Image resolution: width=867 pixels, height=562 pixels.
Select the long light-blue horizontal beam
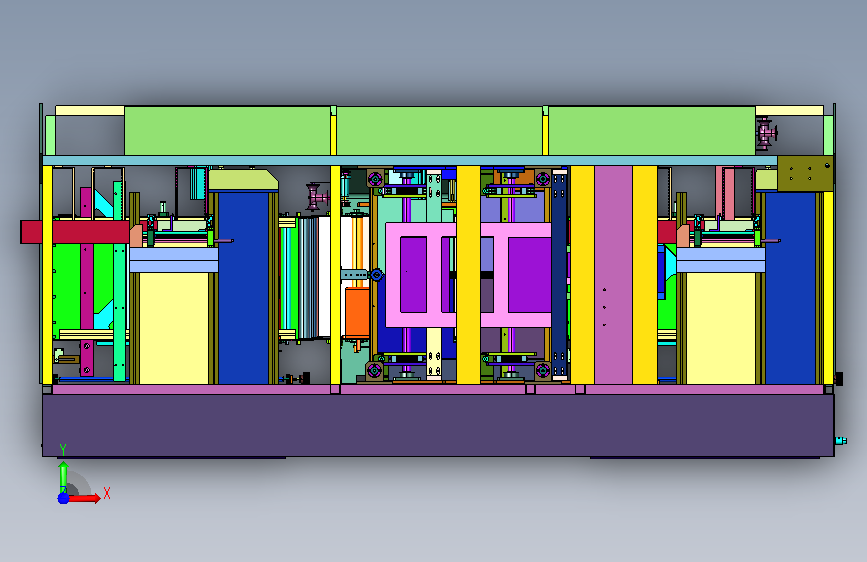point(410,160)
